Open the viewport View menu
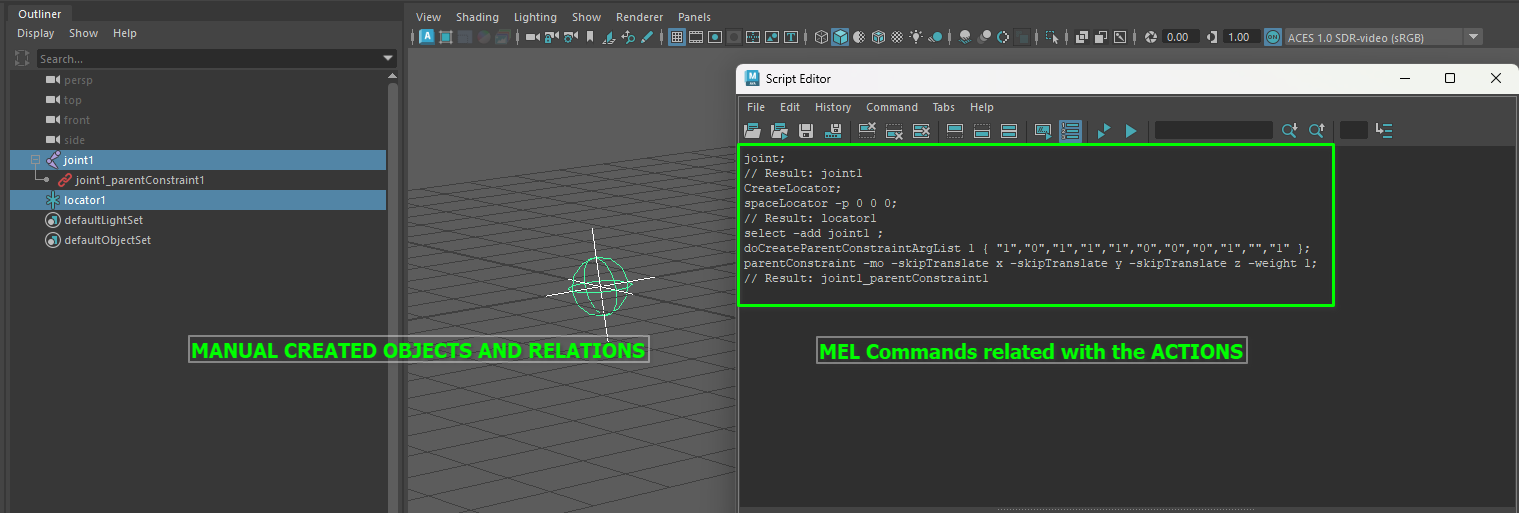This screenshot has width=1519, height=513. (x=428, y=17)
